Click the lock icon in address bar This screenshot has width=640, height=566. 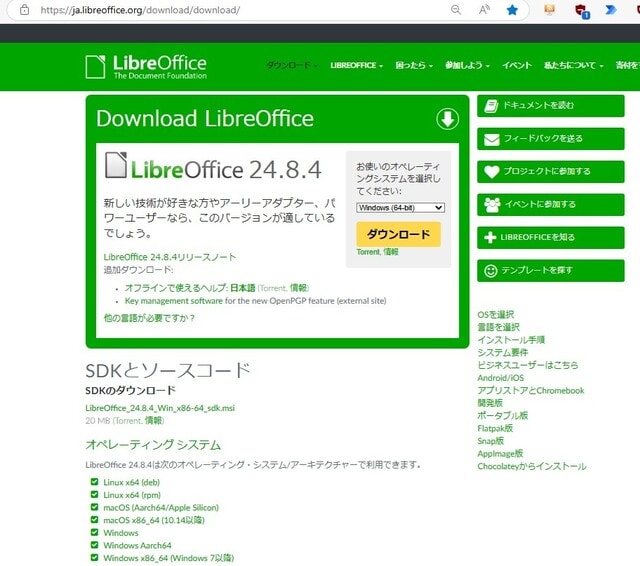24,10
